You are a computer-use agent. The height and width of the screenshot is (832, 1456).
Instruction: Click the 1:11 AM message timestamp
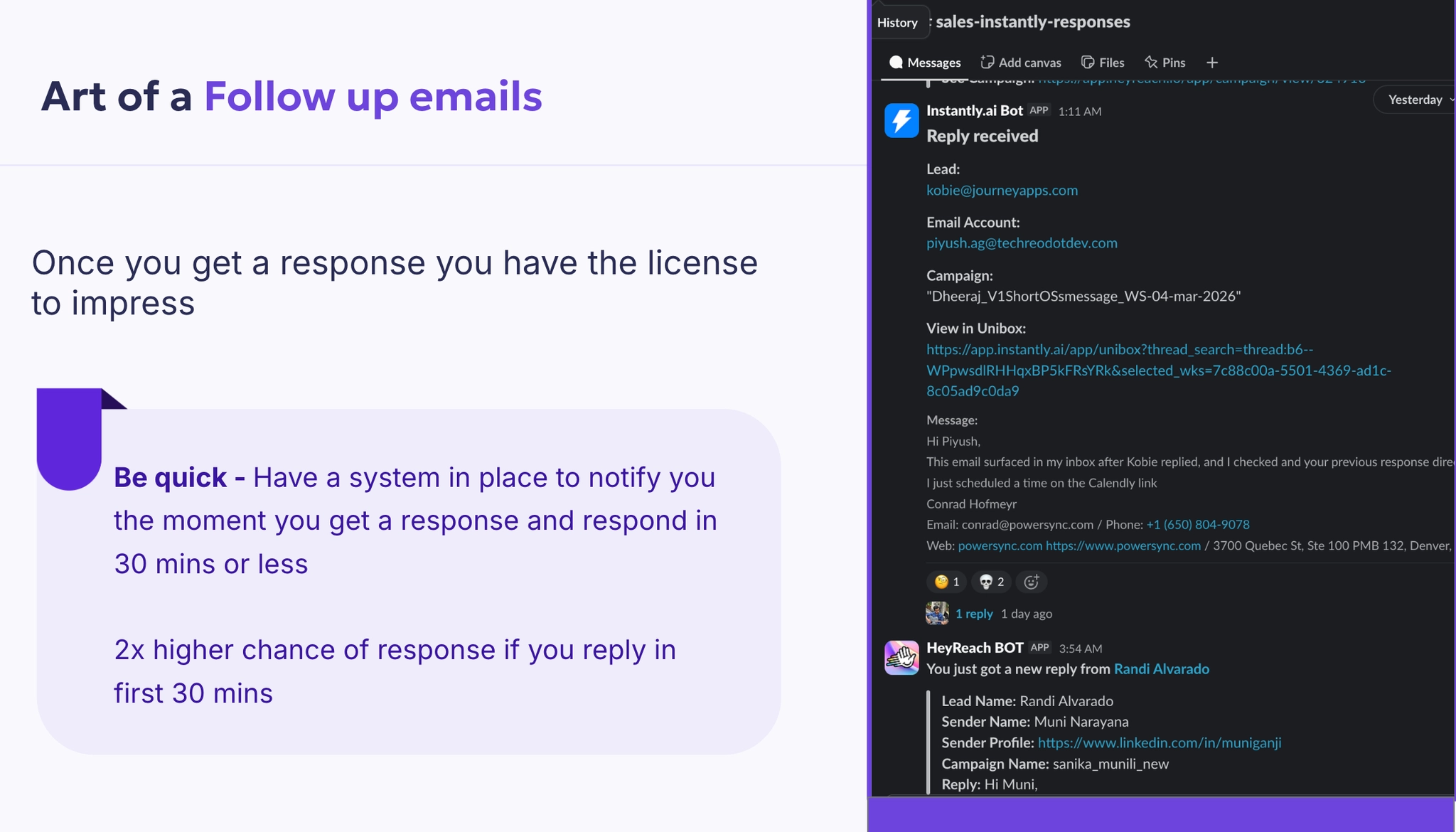coord(1079,111)
